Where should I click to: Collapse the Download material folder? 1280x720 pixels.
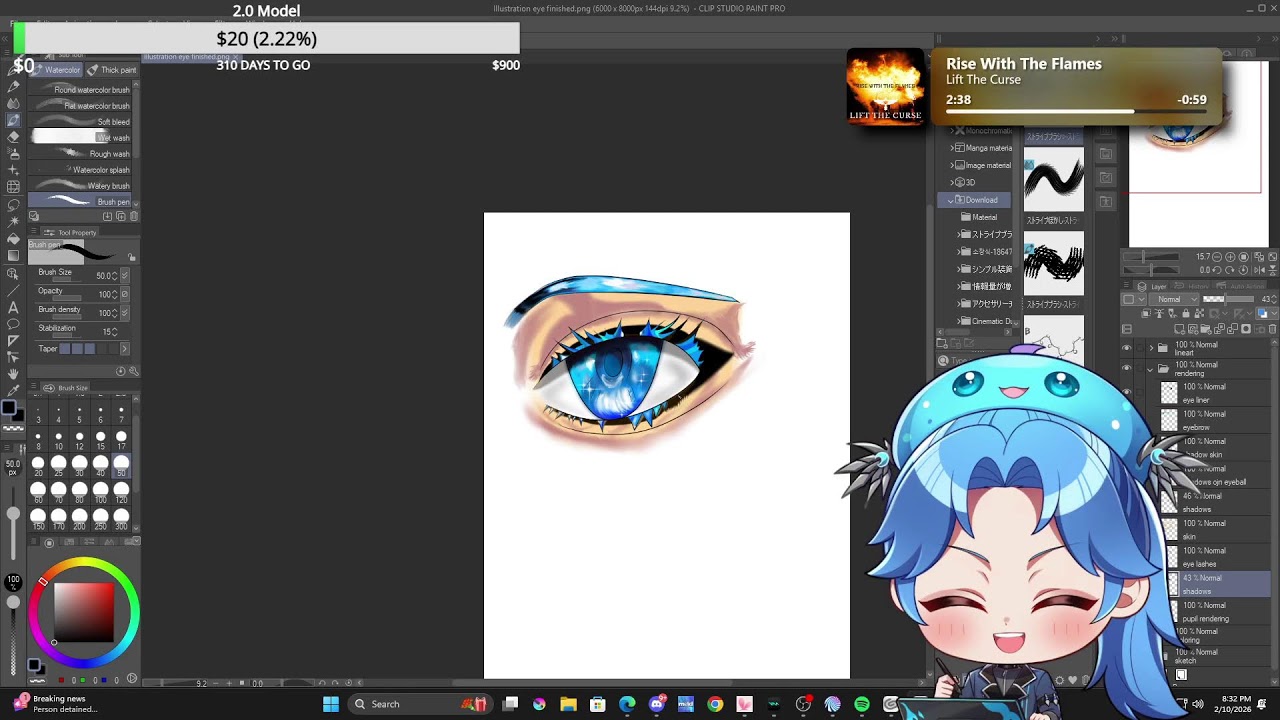(x=951, y=200)
